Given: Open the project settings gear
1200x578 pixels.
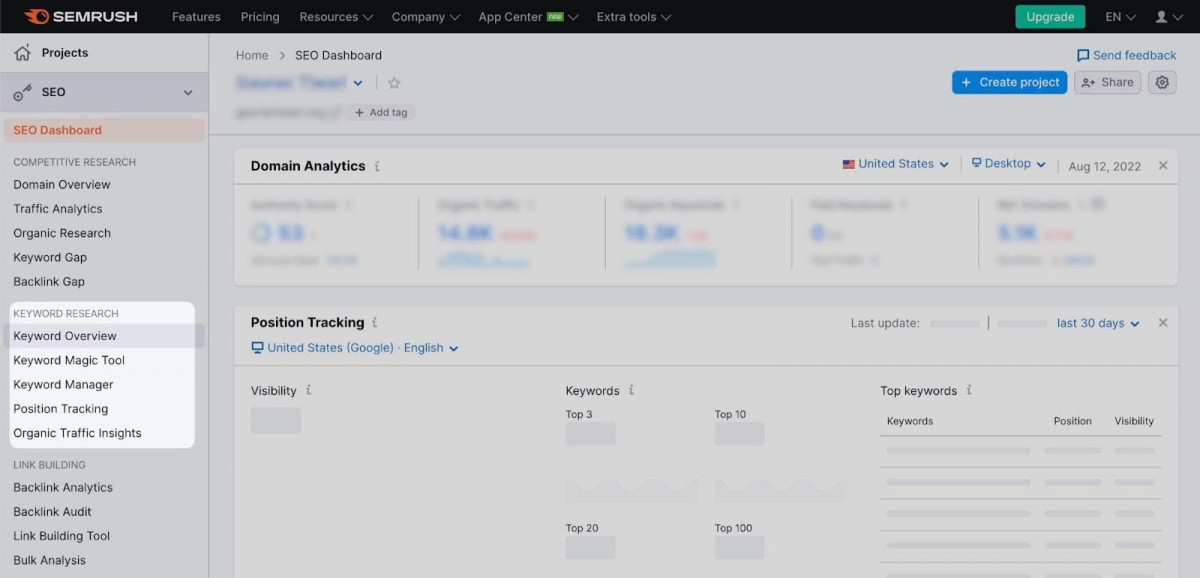Looking at the screenshot, I should (x=1162, y=82).
